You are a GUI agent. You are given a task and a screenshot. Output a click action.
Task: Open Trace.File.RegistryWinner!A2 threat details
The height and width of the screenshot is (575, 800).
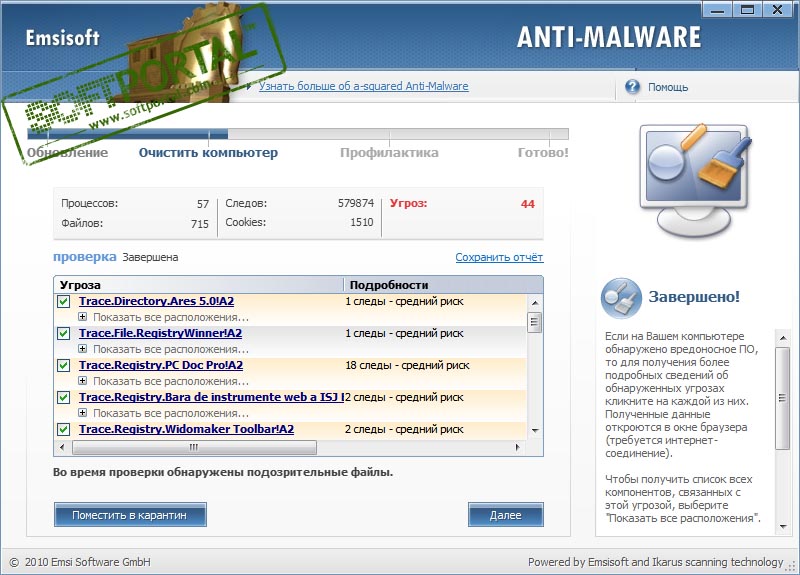160,333
